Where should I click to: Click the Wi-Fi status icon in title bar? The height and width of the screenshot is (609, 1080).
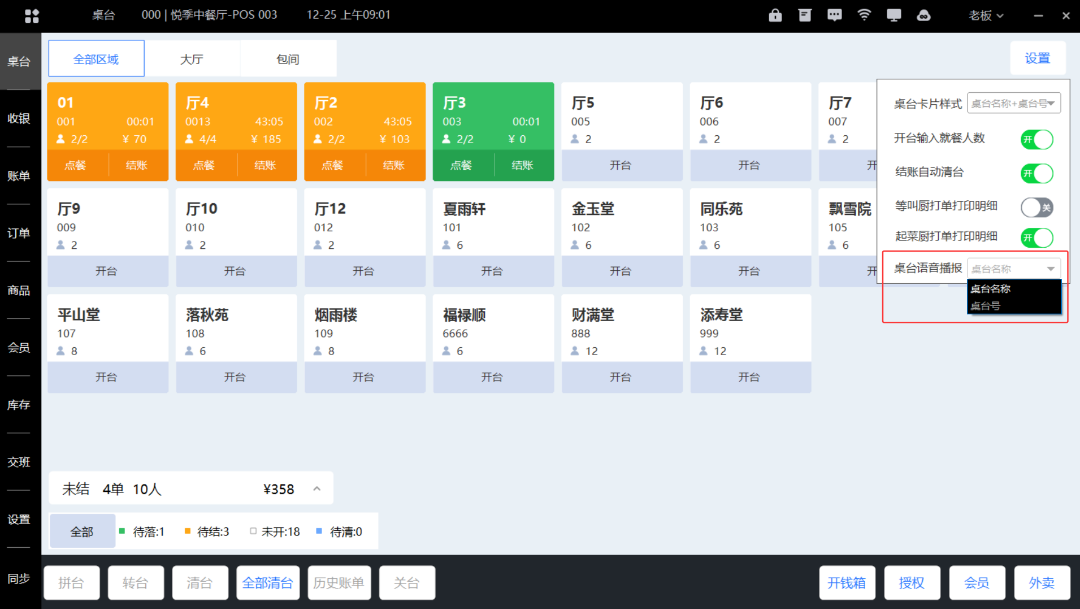pos(863,15)
